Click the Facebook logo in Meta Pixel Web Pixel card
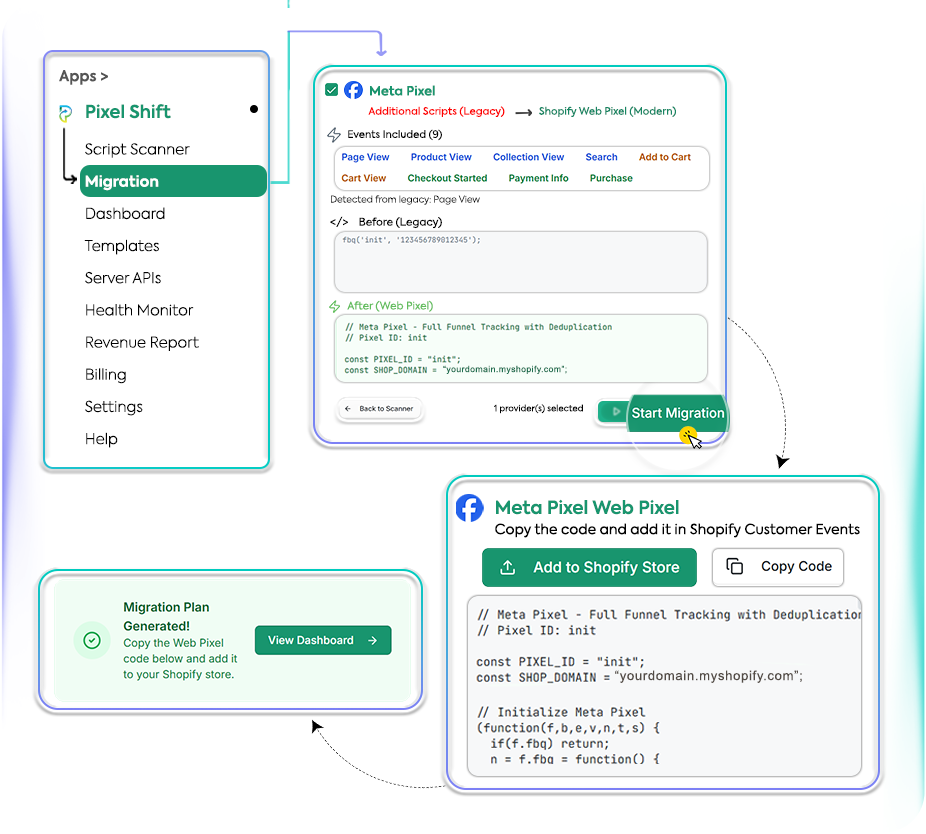This screenshot has width=926, height=834. click(470, 508)
